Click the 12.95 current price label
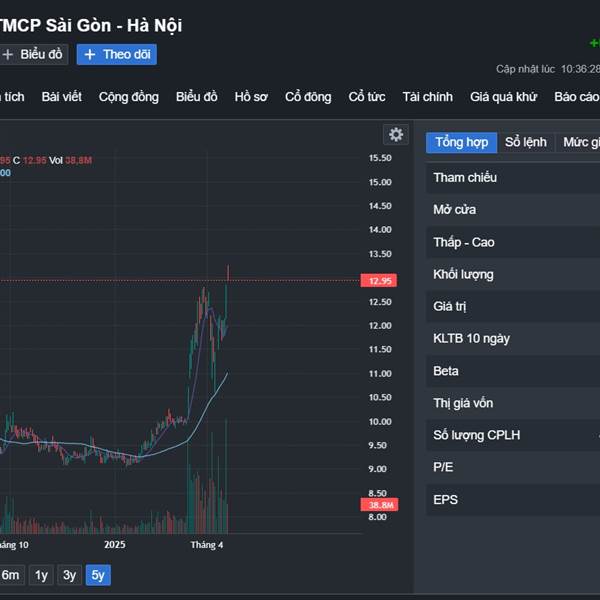Screen dimensions: 600x600 [x=379, y=281]
